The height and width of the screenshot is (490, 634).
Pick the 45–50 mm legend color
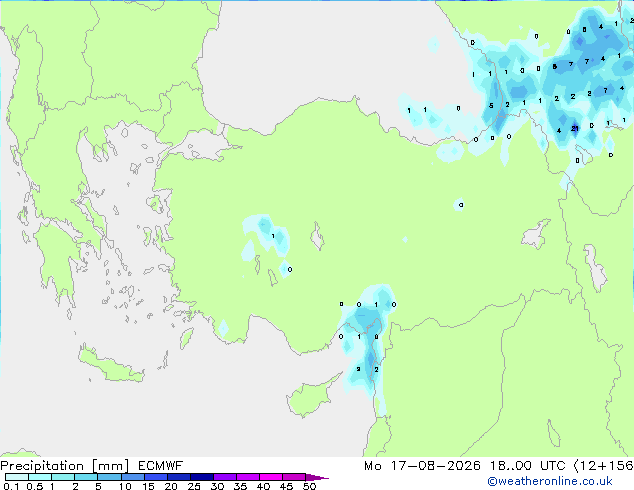tap(294, 477)
